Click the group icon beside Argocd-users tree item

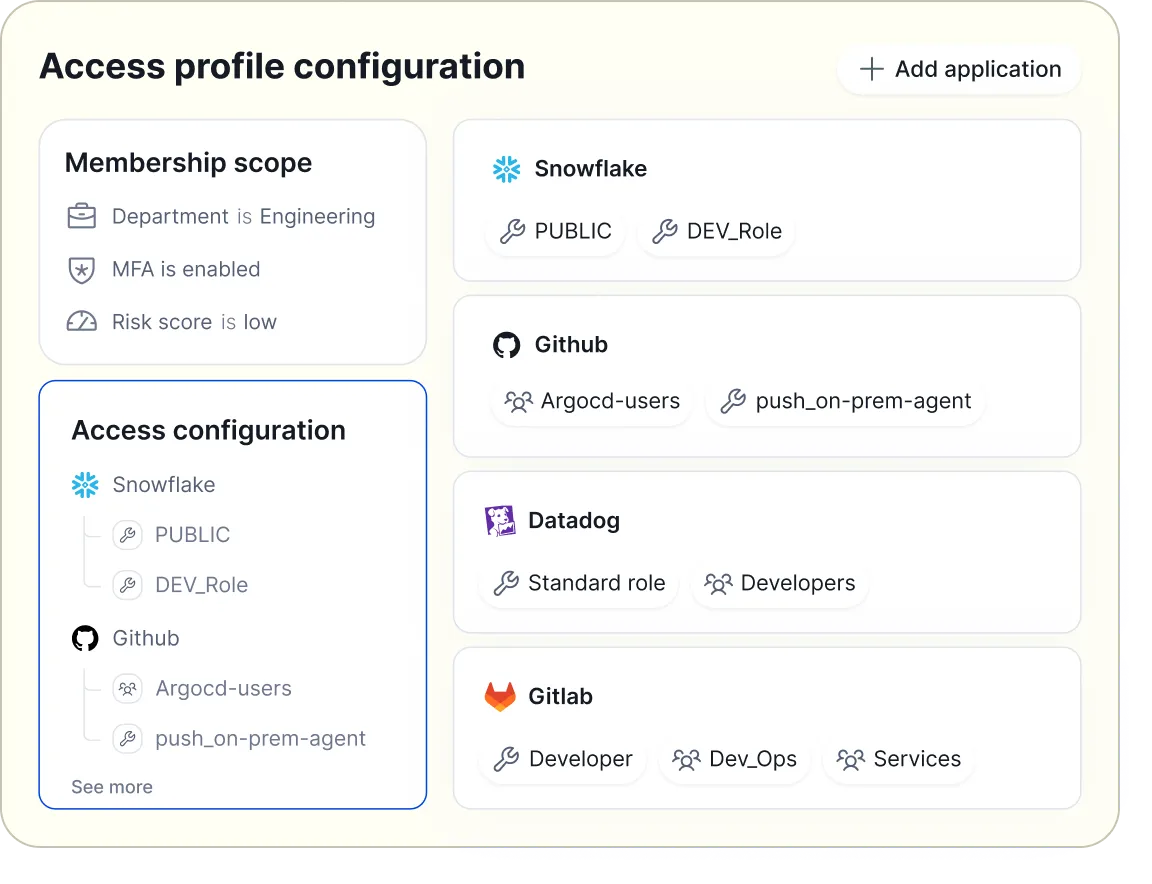[128, 689]
